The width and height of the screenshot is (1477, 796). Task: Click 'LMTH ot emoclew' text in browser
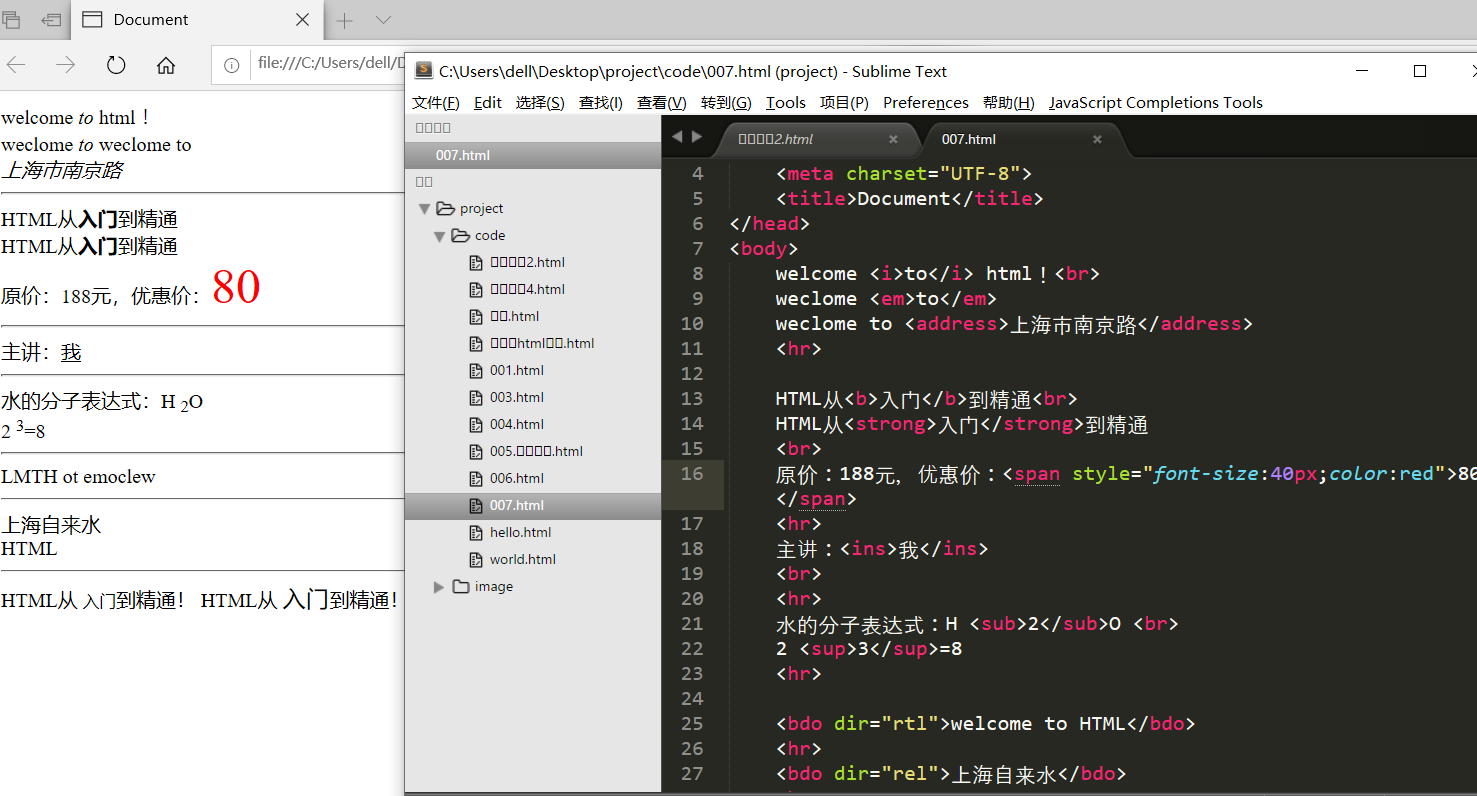pyautogui.click(x=78, y=477)
